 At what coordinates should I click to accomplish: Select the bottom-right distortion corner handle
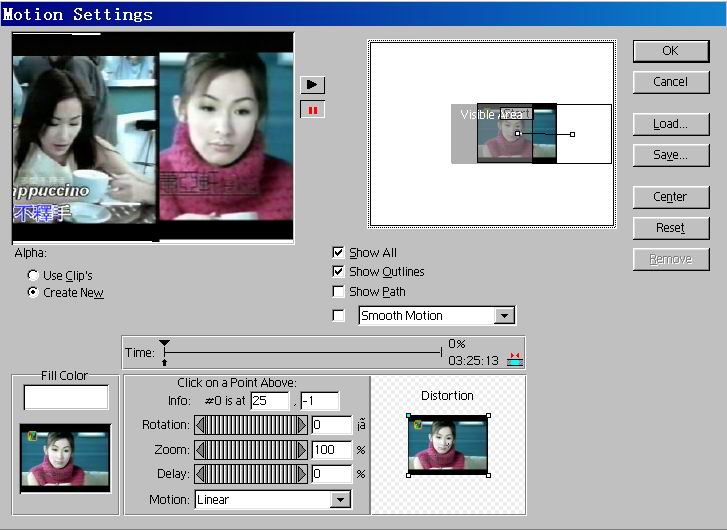tap(488, 475)
